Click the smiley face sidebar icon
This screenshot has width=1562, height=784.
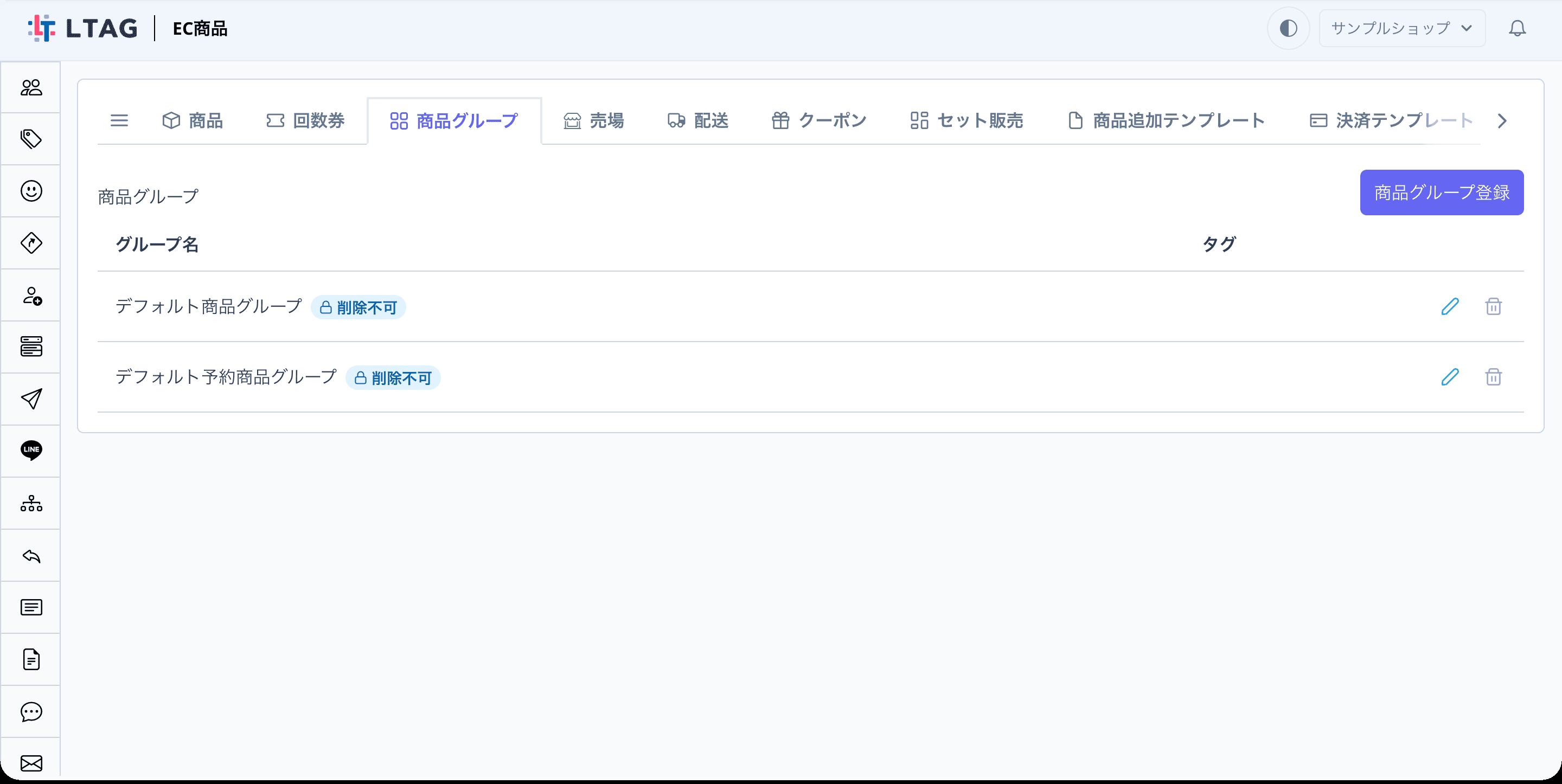pyautogui.click(x=31, y=191)
